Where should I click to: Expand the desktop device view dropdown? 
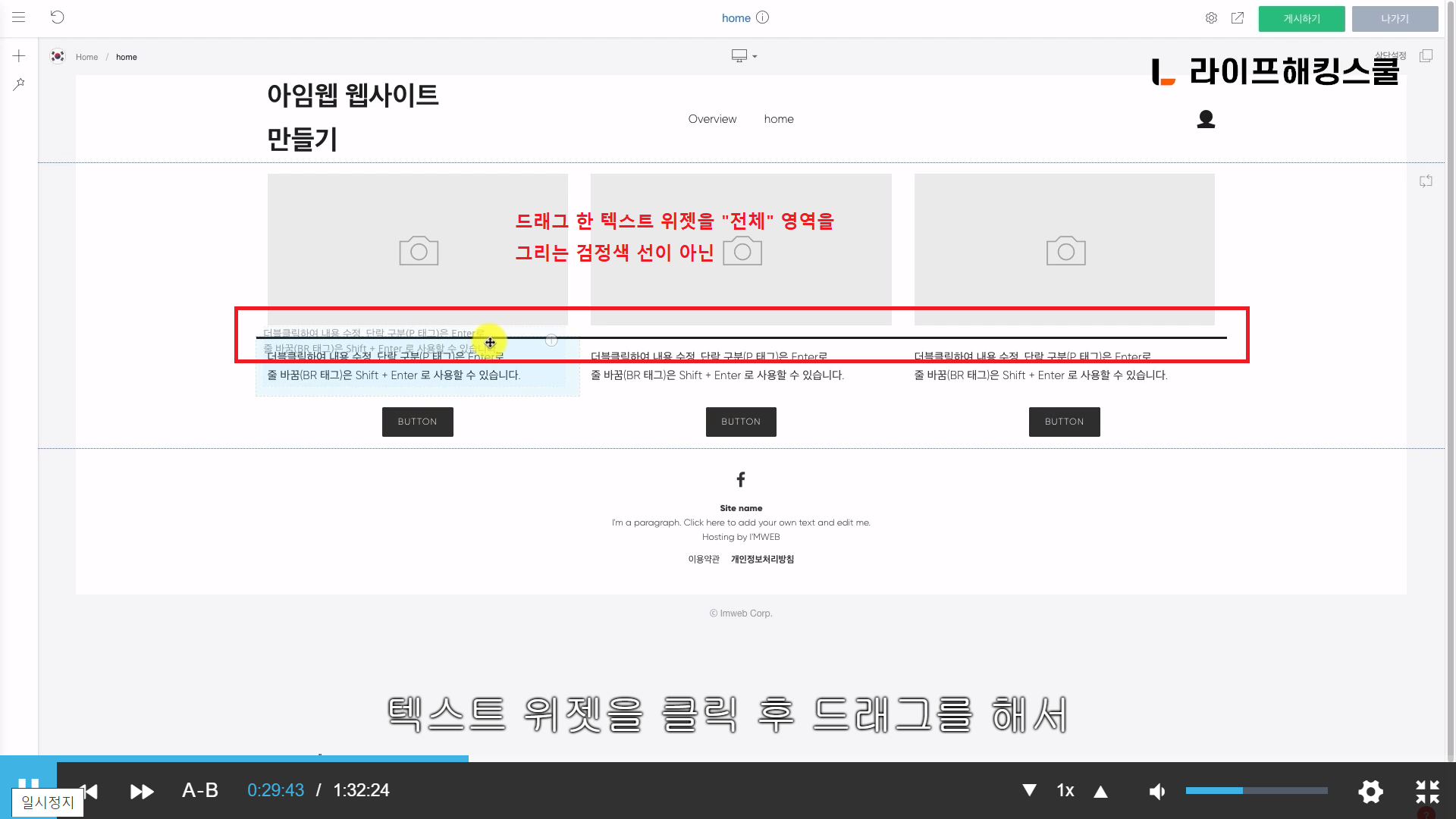tap(744, 56)
